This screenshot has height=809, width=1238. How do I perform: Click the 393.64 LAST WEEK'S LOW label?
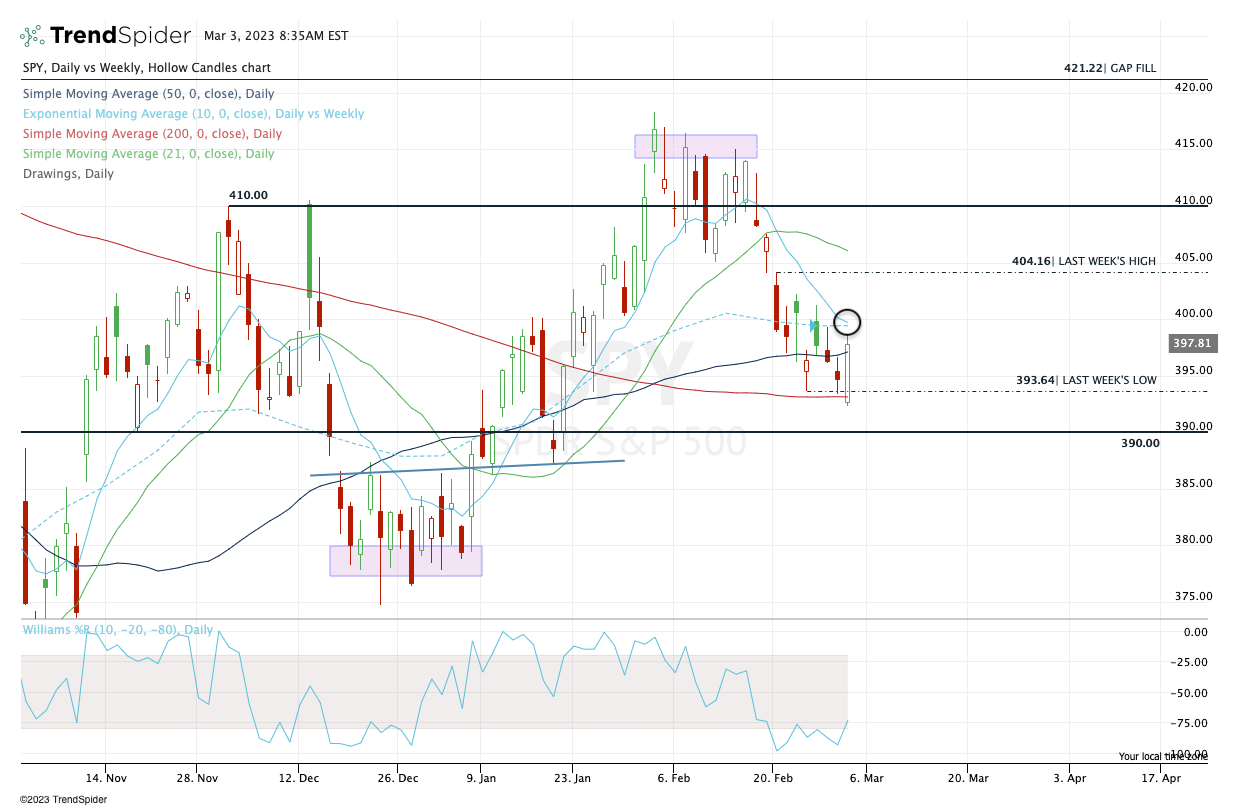[1086, 380]
